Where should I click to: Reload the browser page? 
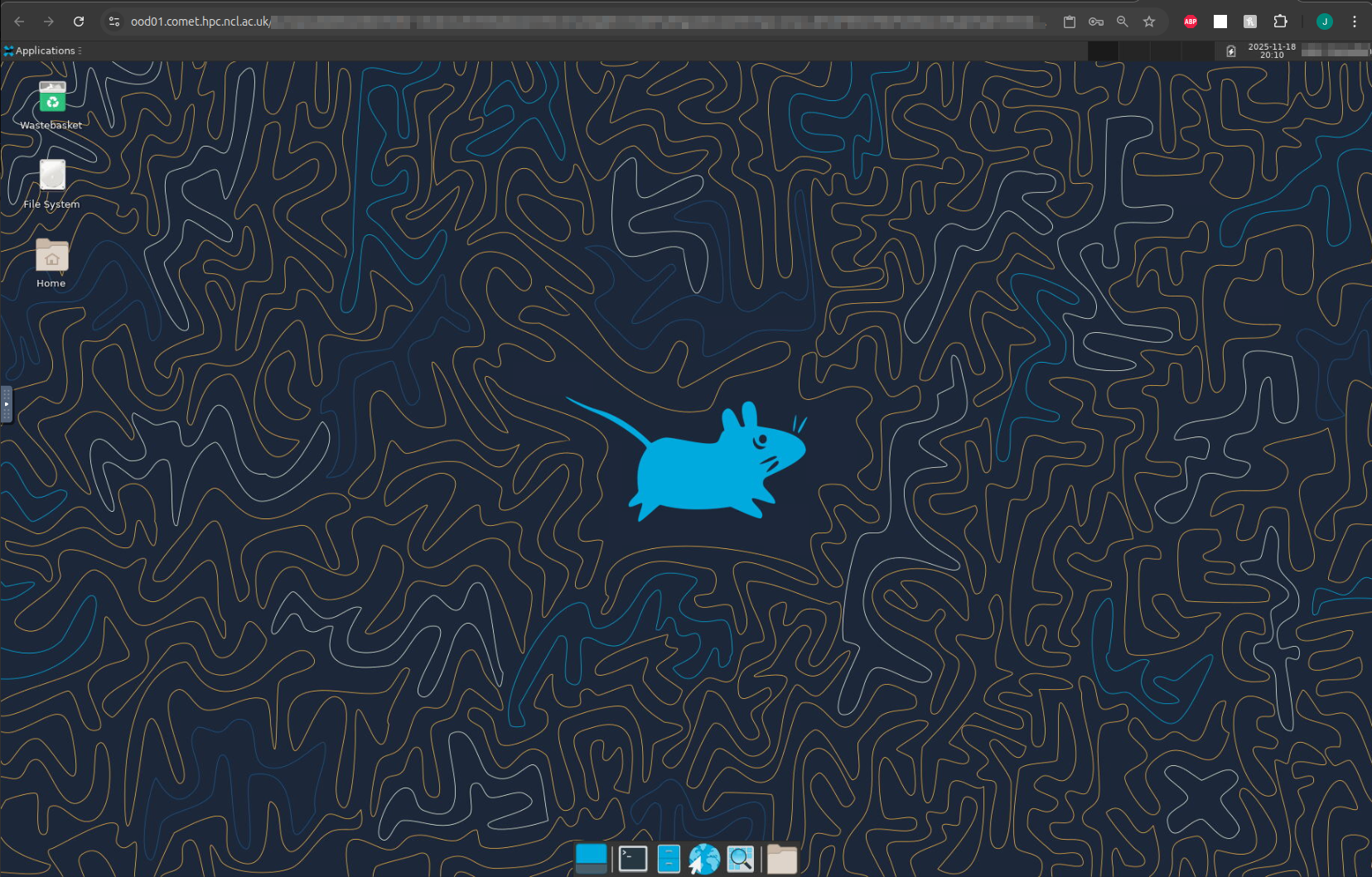pos(79,22)
